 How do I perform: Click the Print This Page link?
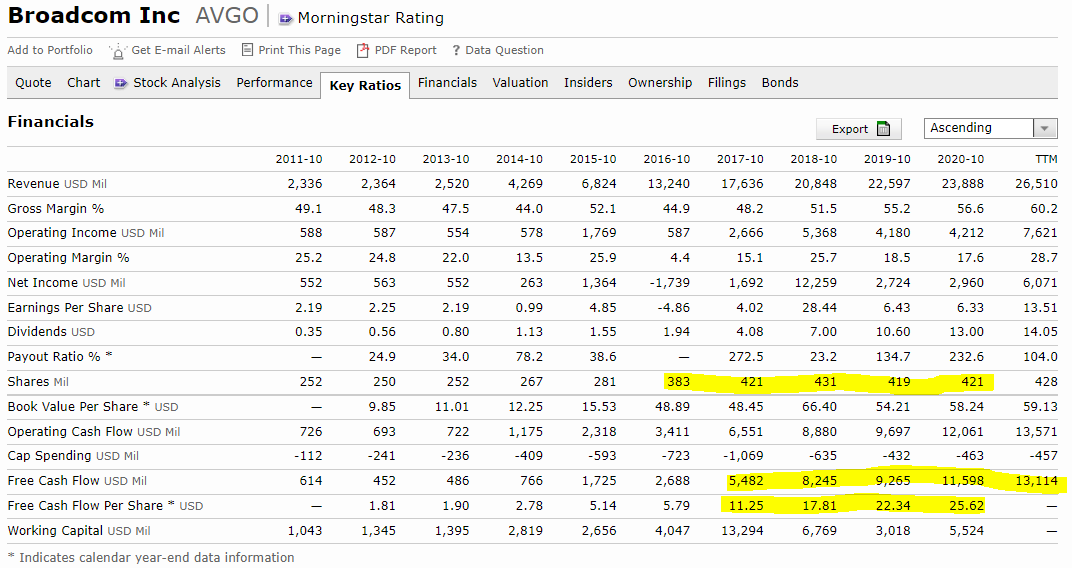299,50
